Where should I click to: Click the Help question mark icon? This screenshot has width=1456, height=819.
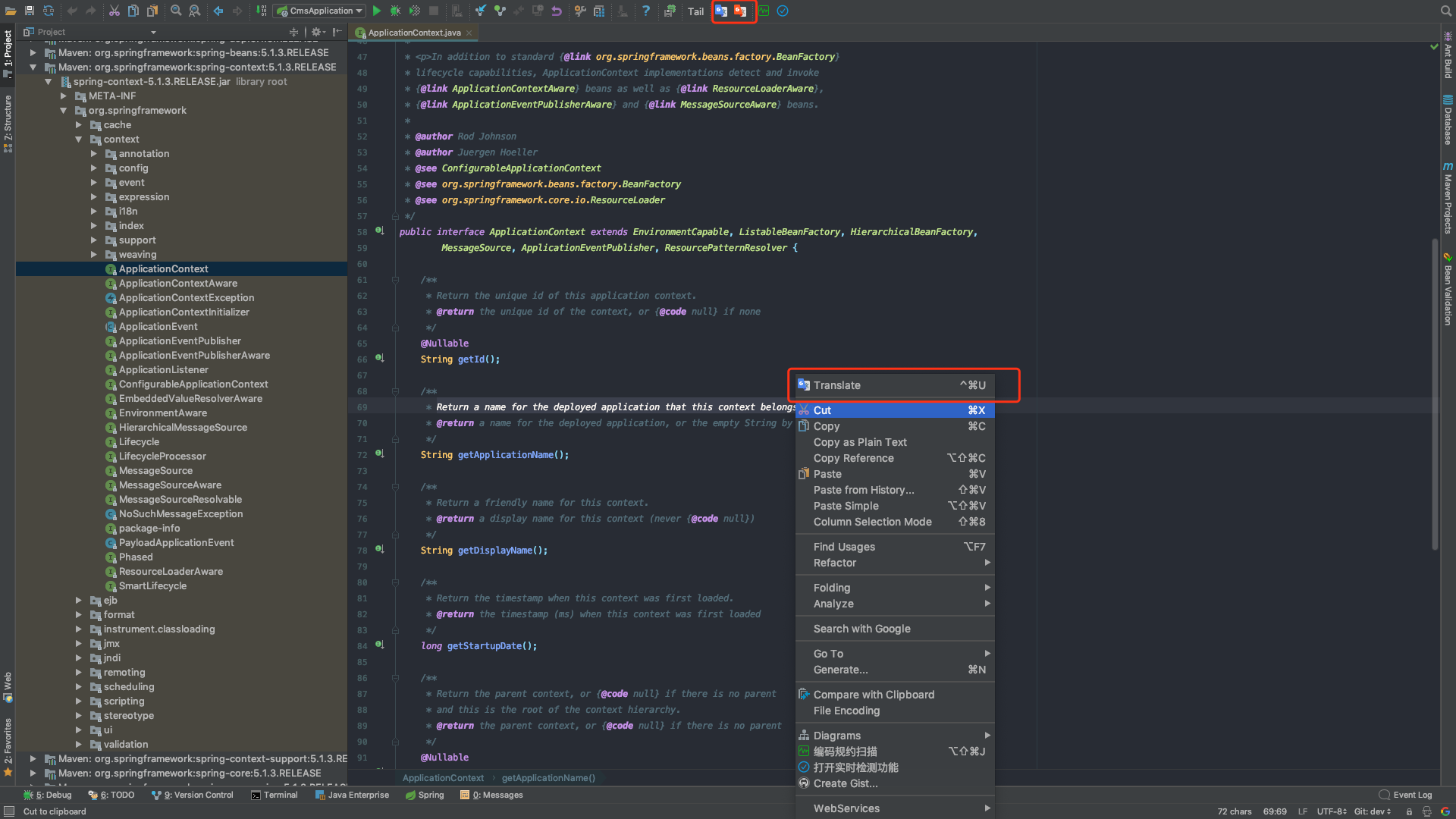tap(646, 11)
